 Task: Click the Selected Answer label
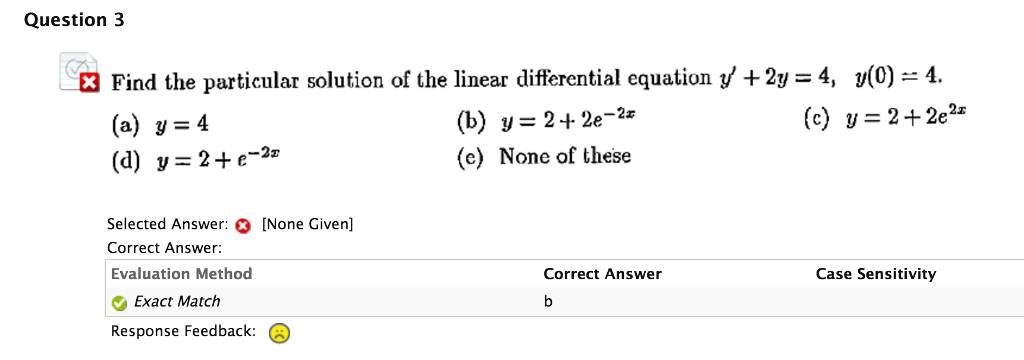click(167, 225)
